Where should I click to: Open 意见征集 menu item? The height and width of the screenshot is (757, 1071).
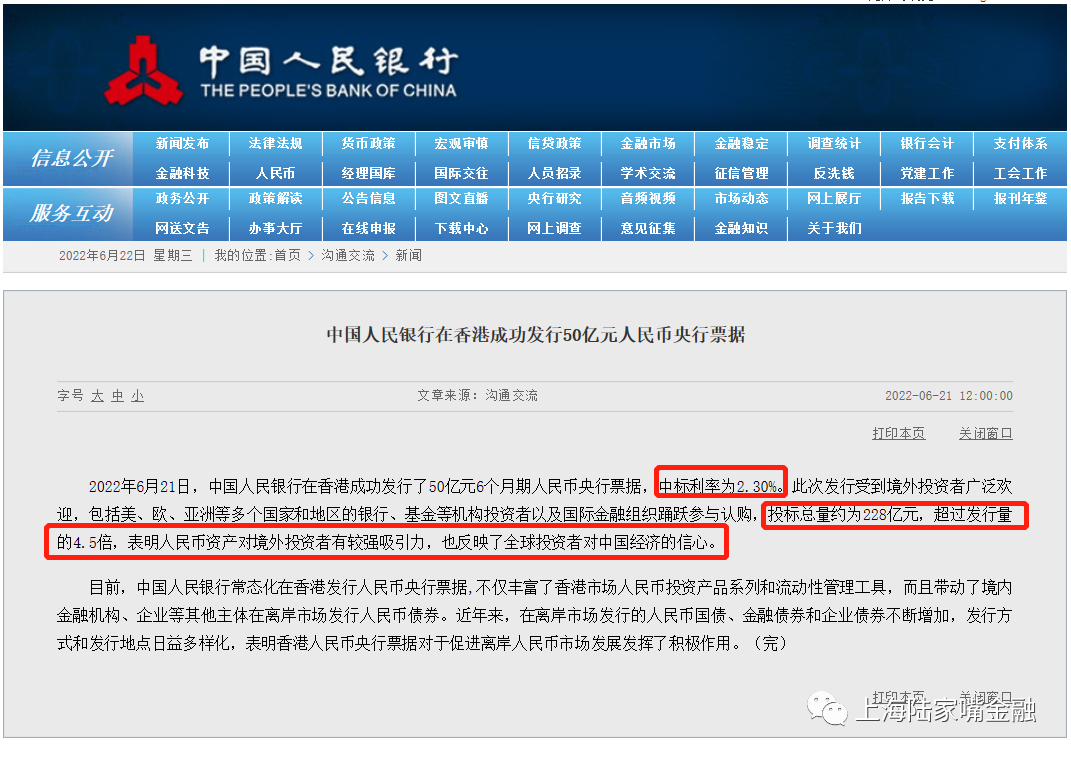(648, 228)
